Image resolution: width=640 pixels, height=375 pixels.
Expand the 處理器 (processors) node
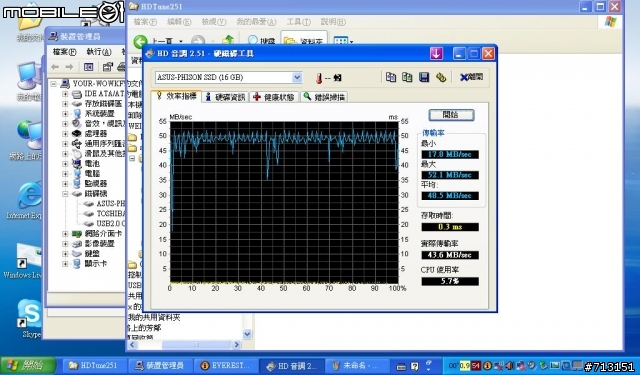point(65,134)
